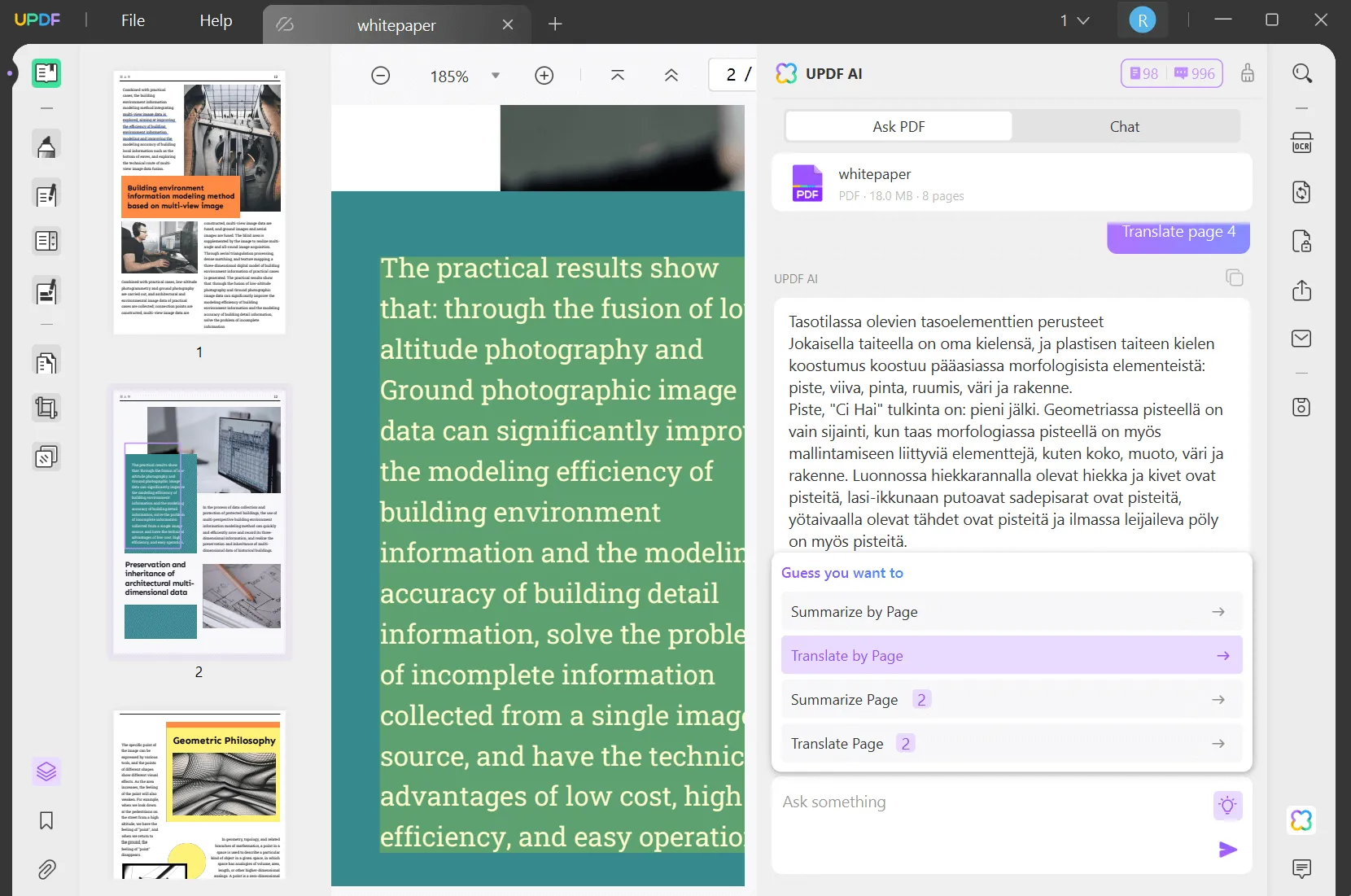Select the whitepaper document tab
The height and width of the screenshot is (896, 1351).
pos(396,25)
